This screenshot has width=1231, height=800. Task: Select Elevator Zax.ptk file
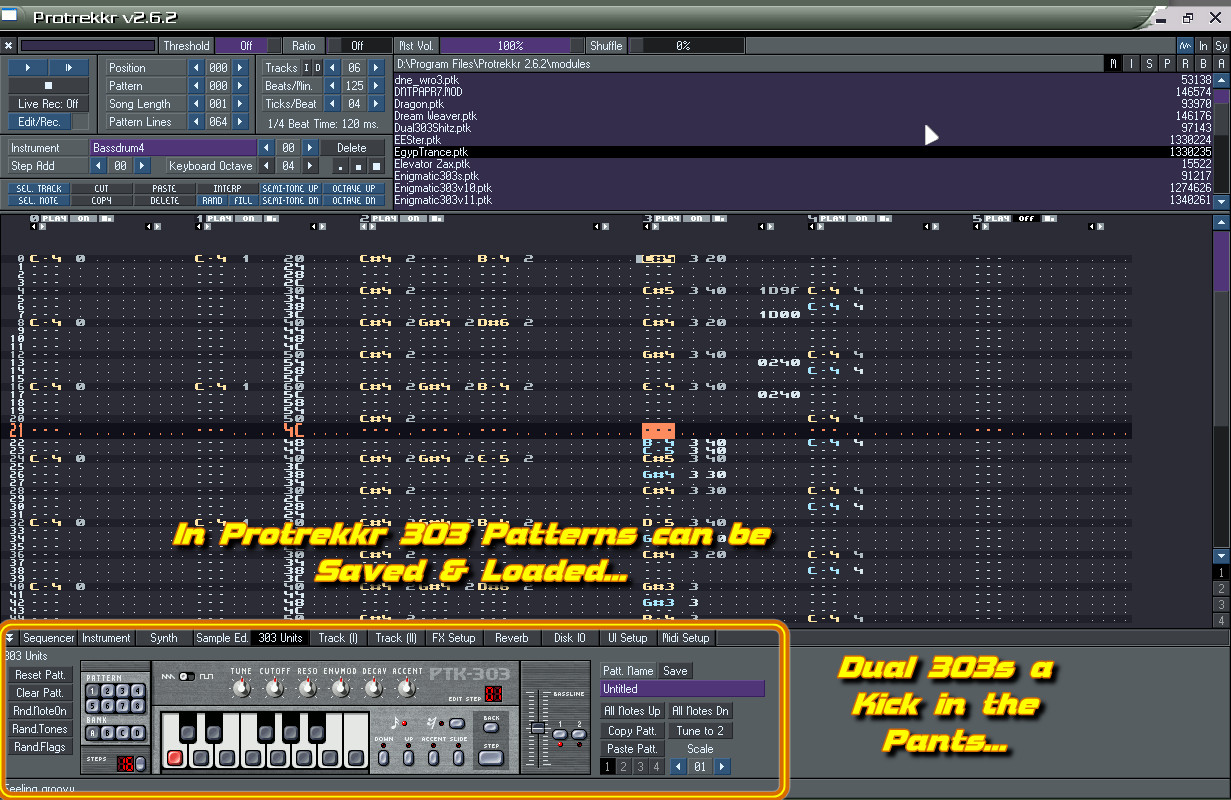pyautogui.click(x=802, y=164)
